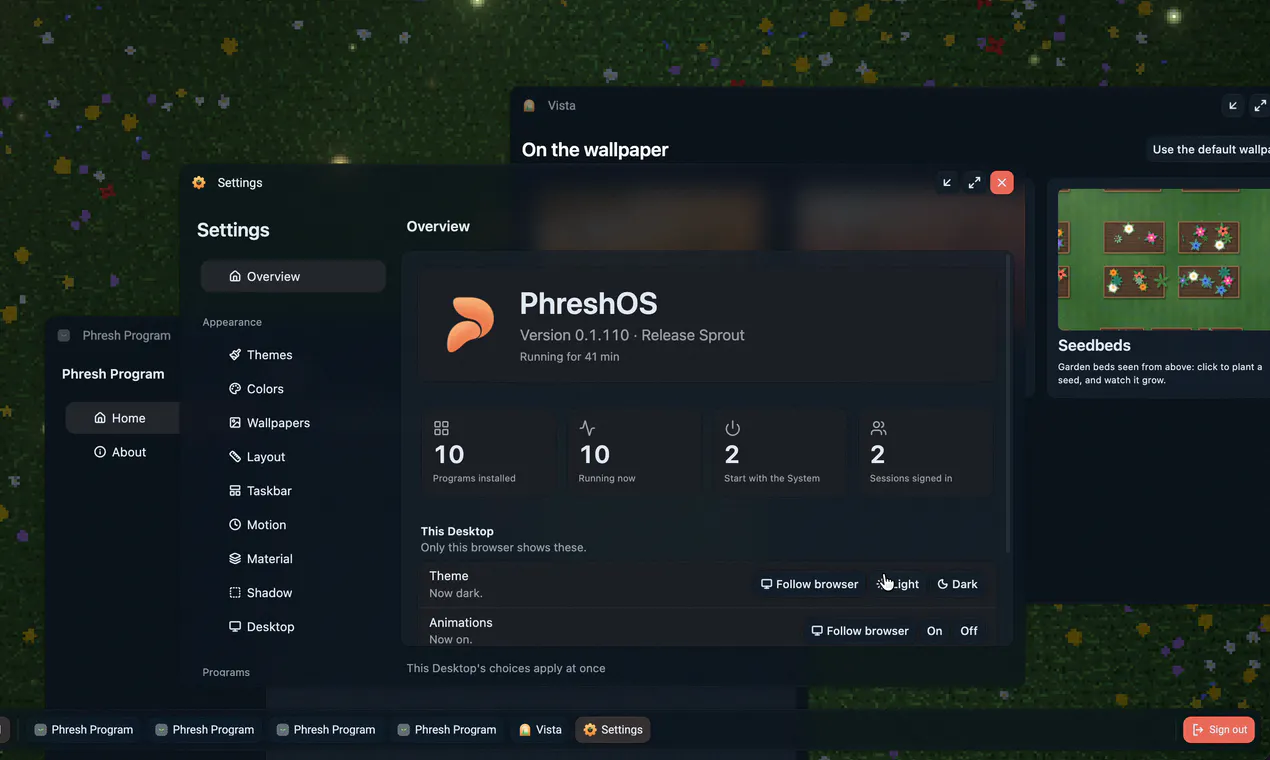The width and height of the screenshot is (1270, 760).
Task: Click the Start with the System power icon
Action: pos(732,428)
